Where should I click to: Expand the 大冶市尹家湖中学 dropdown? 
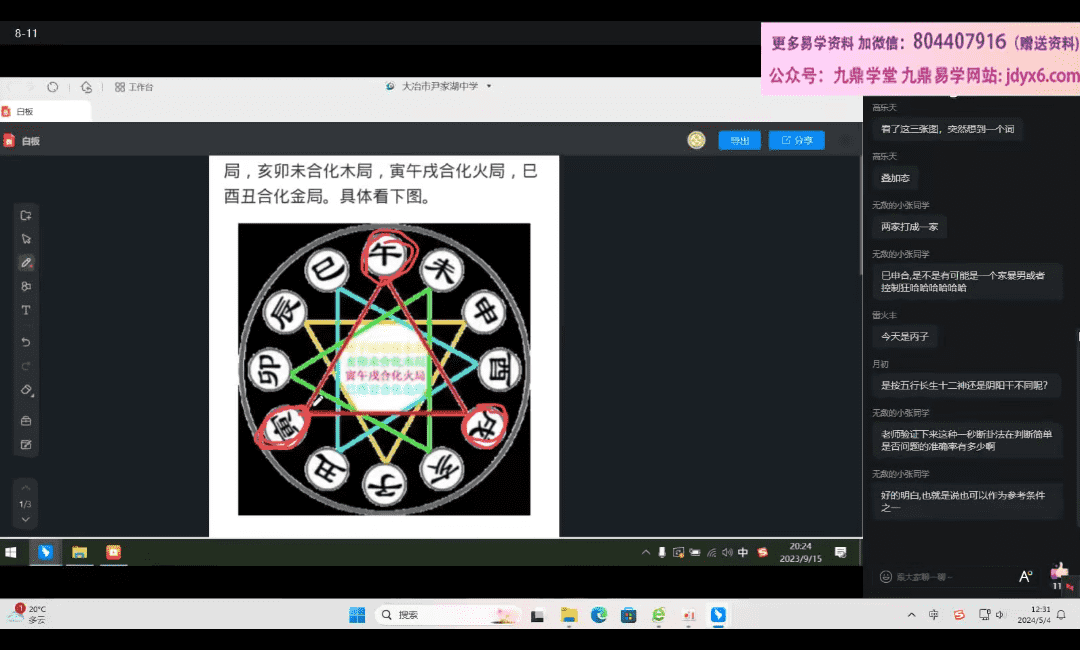[x=489, y=87]
